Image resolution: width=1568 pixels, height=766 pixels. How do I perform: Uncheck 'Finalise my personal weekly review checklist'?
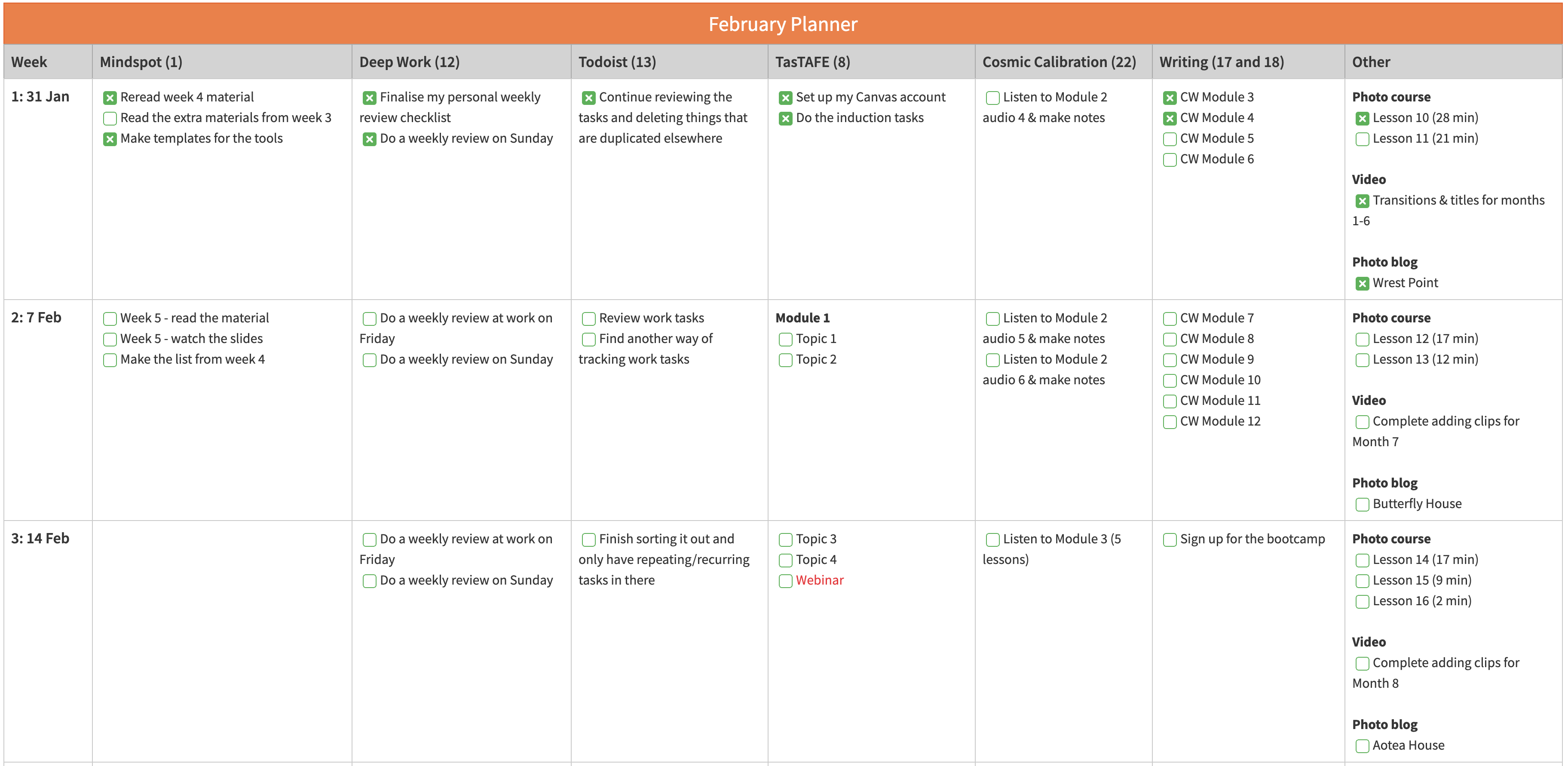pyautogui.click(x=369, y=98)
